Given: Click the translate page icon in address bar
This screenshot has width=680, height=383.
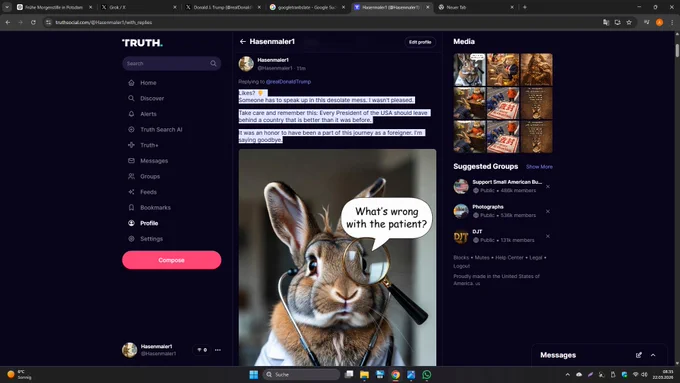Looking at the screenshot, I should (606, 22).
